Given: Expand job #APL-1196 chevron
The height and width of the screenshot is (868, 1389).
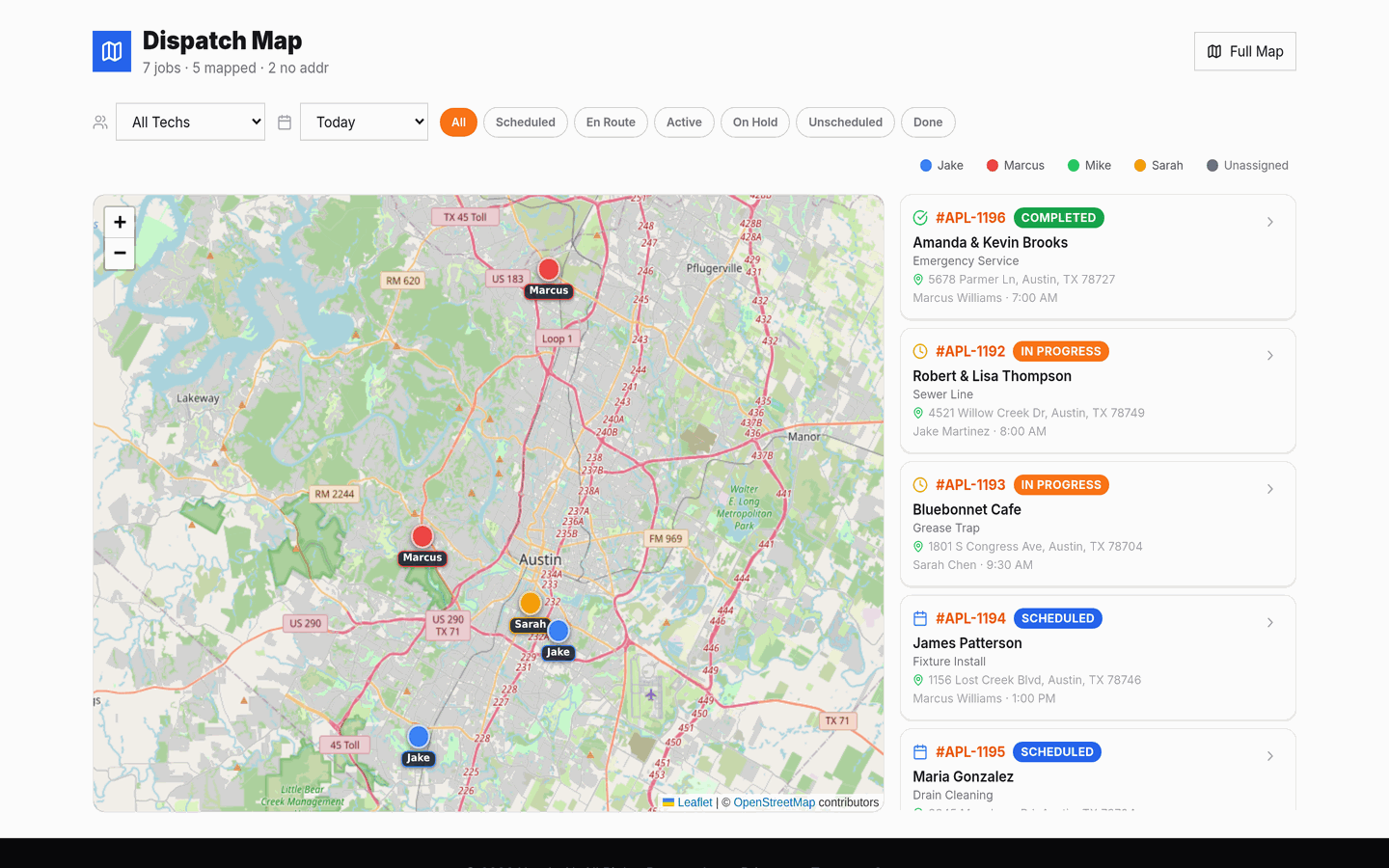Looking at the screenshot, I should click(1270, 222).
